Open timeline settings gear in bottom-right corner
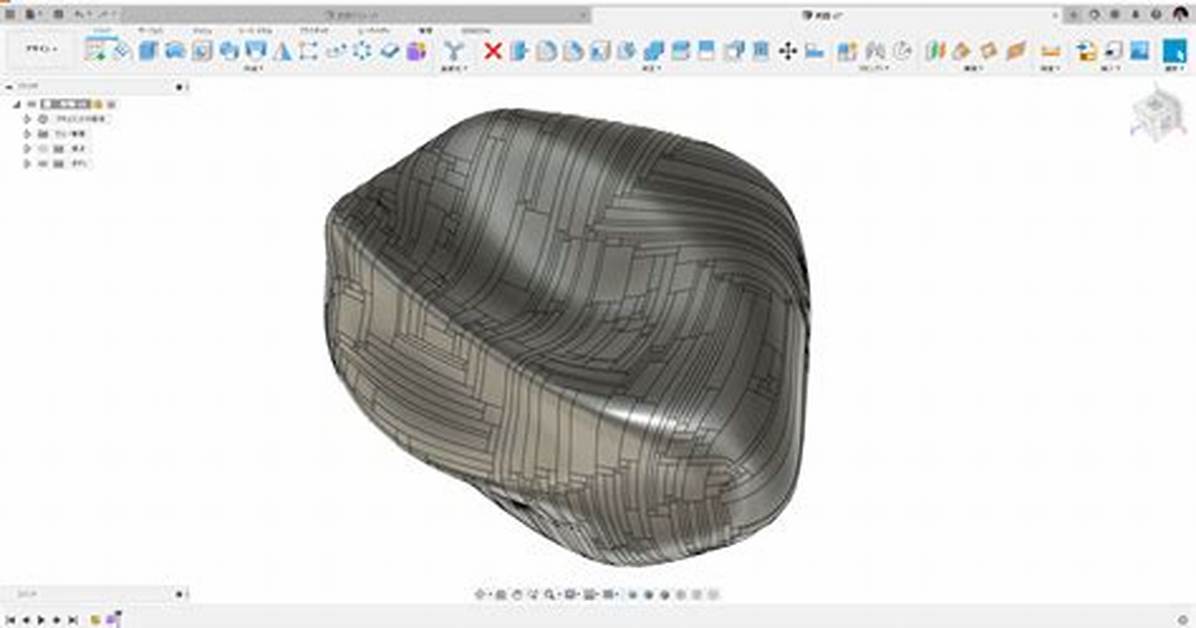This screenshot has height=628, width=1196. pos(1183,620)
